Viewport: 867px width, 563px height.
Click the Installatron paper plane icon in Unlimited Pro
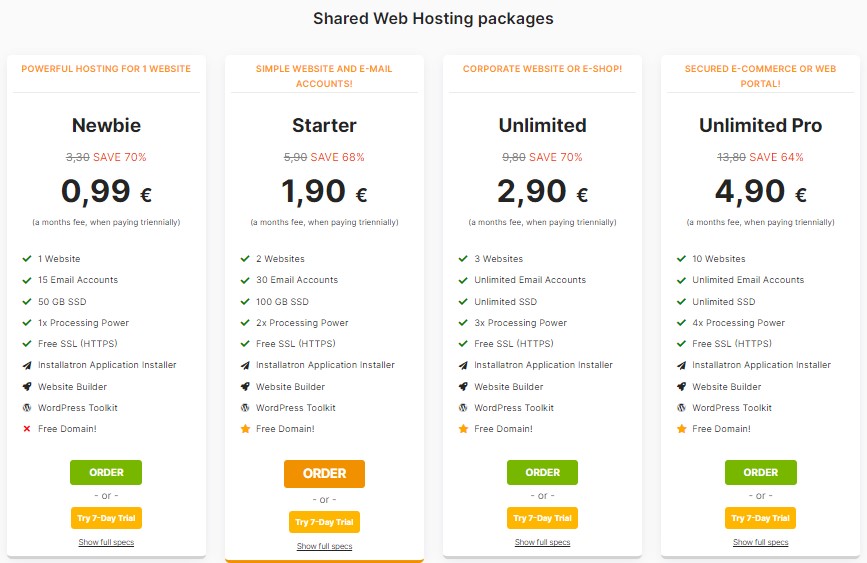point(681,365)
